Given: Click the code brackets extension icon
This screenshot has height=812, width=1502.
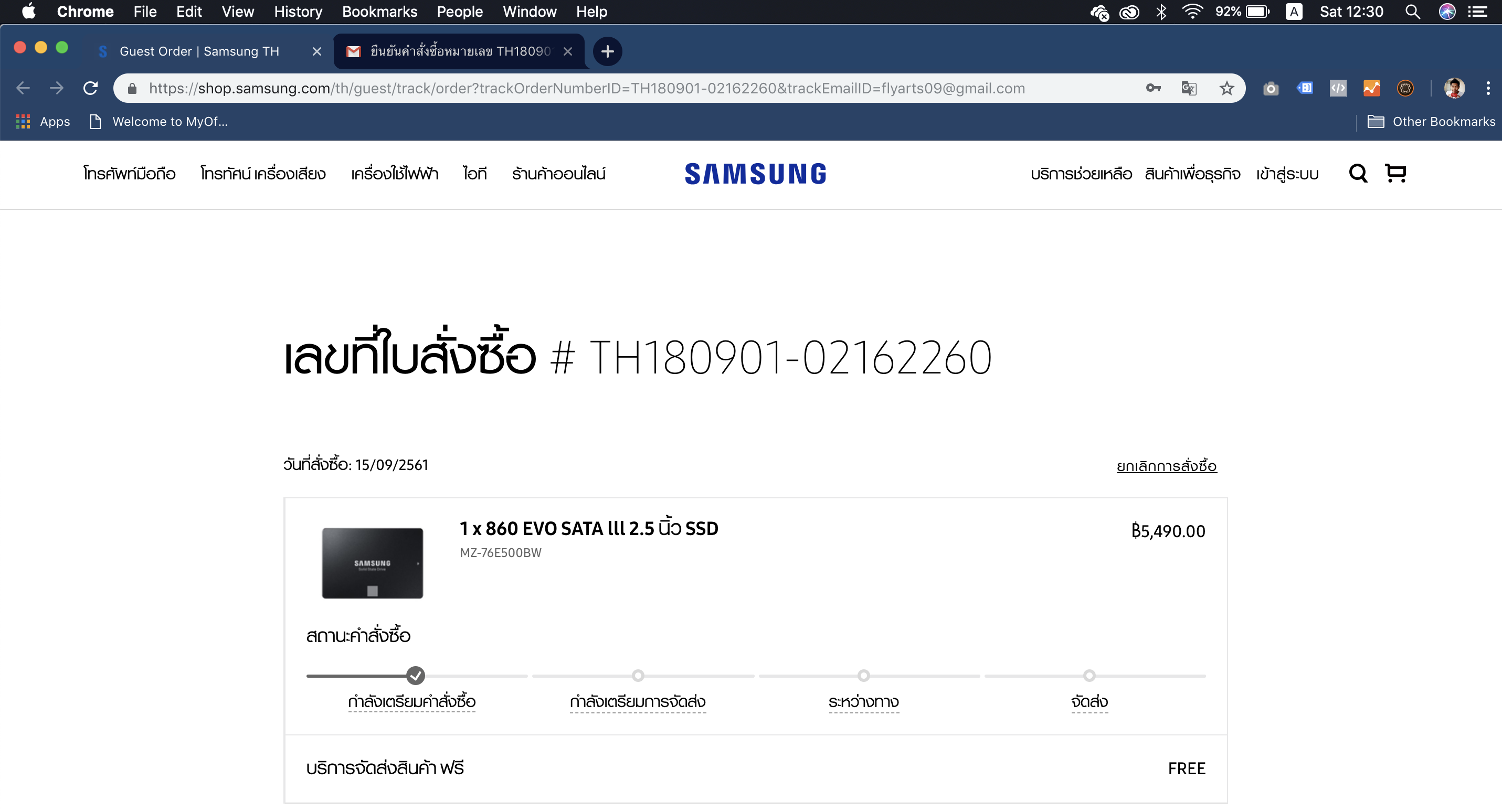Looking at the screenshot, I should [1338, 88].
